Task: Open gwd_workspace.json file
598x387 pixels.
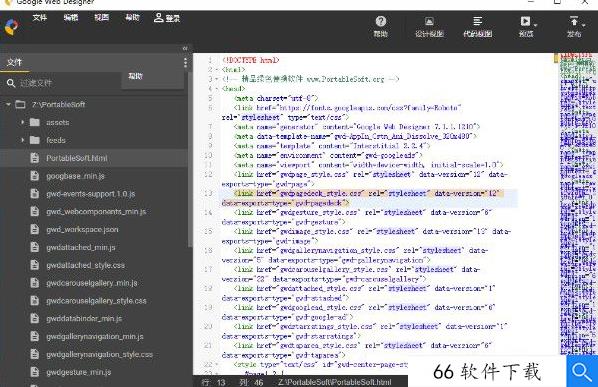Action: 82,230
